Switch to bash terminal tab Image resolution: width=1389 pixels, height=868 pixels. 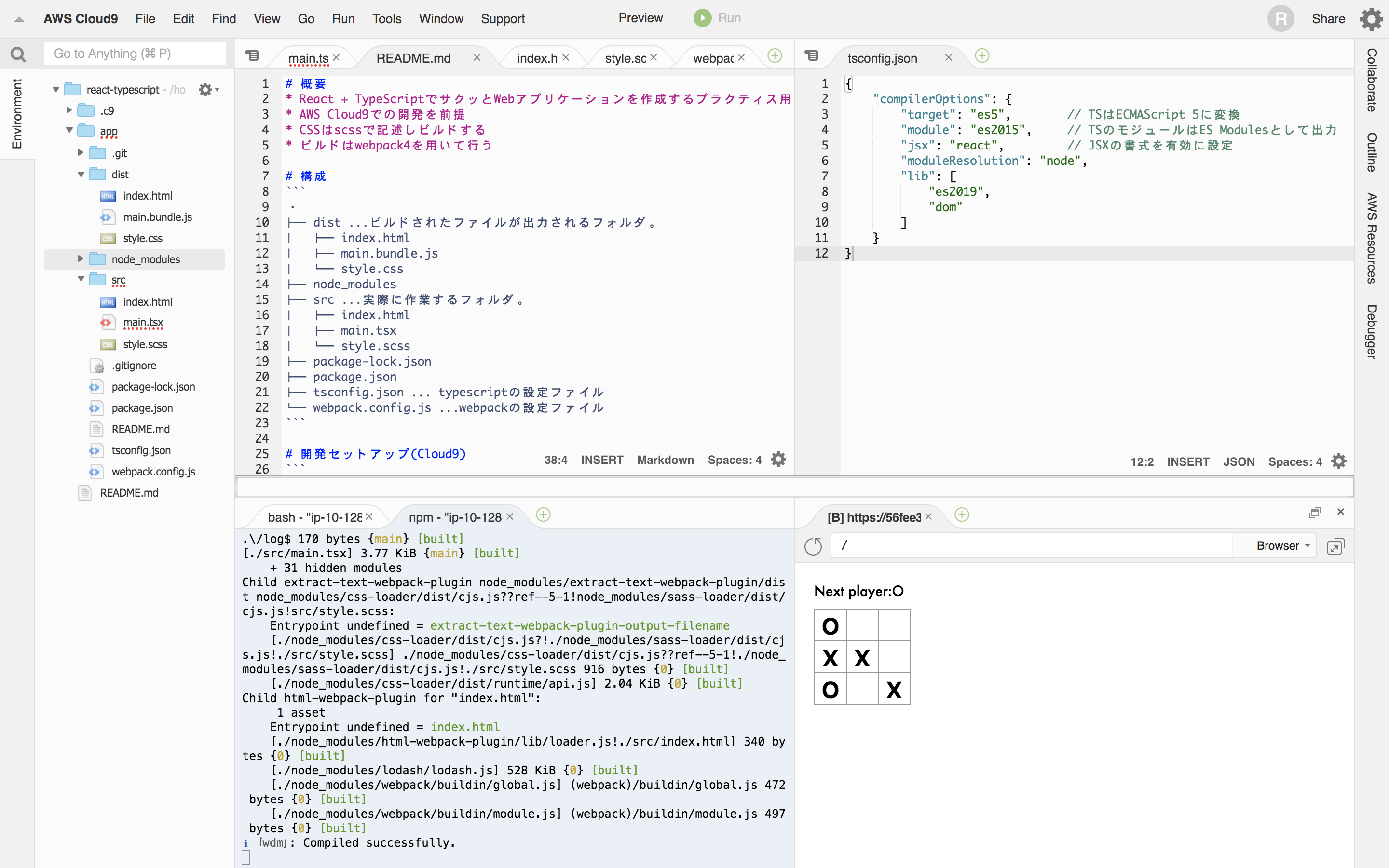(x=314, y=517)
